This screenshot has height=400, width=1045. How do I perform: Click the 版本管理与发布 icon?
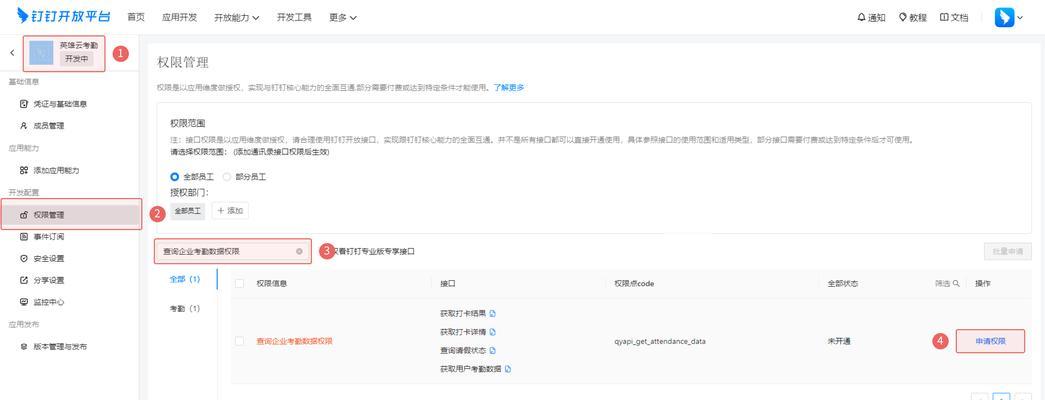[x=24, y=347]
